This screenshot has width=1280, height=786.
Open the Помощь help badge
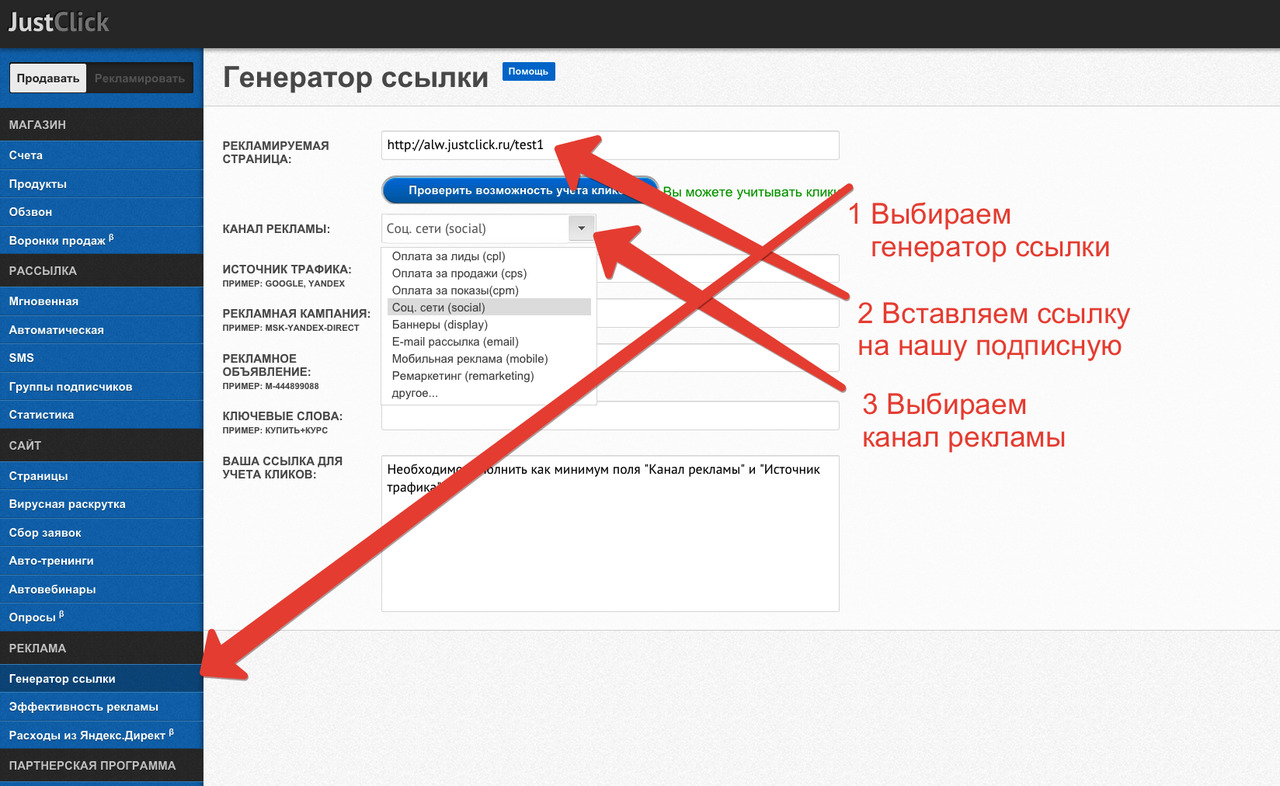point(528,72)
